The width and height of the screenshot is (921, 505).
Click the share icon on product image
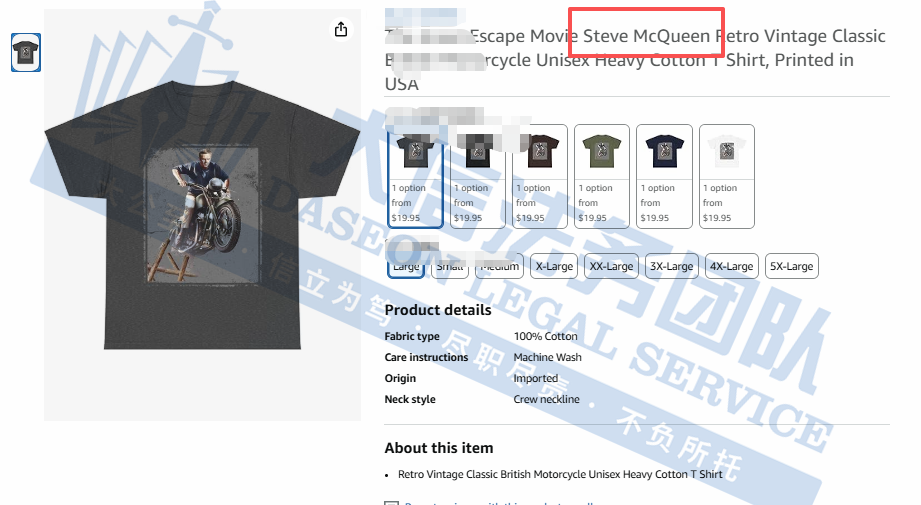[341, 29]
